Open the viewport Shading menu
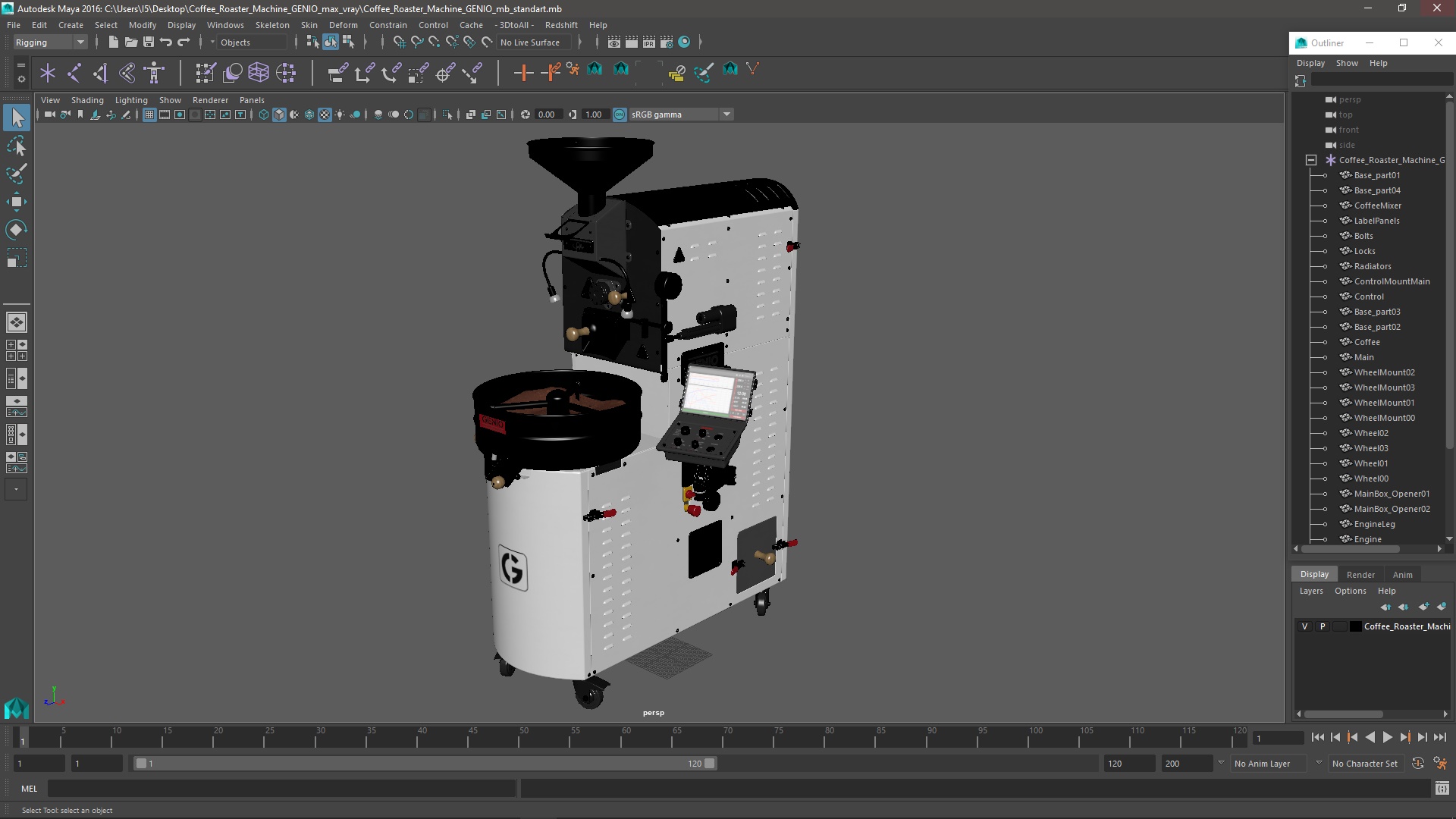This screenshot has width=1456, height=819. click(x=87, y=100)
